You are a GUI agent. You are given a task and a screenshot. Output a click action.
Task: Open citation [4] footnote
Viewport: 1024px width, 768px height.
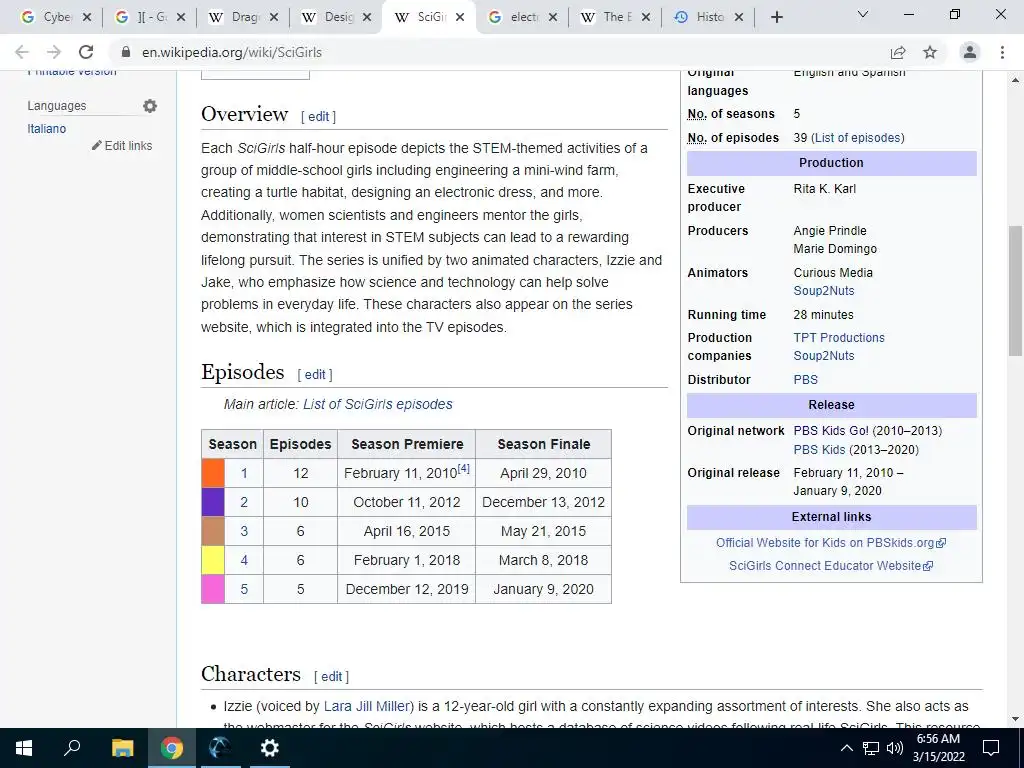pos(464,468)
